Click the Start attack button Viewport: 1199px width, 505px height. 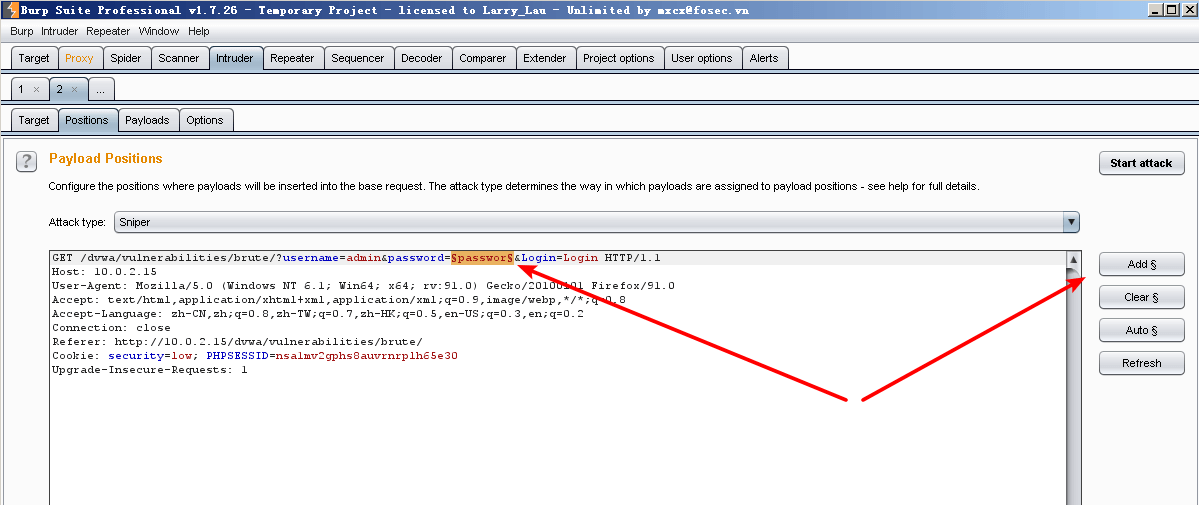click(x=1141, y=163)
